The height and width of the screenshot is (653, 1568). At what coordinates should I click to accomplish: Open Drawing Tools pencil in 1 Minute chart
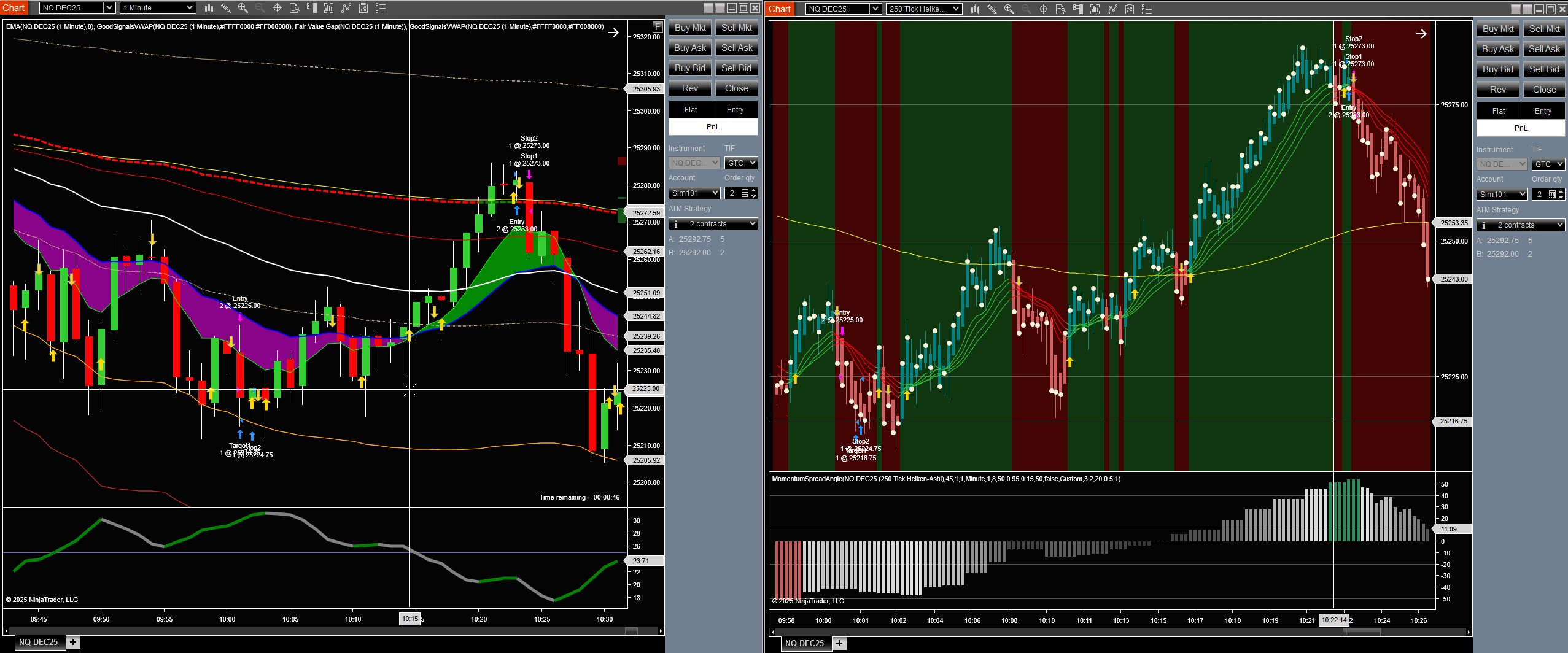click(x=226, y=8)
